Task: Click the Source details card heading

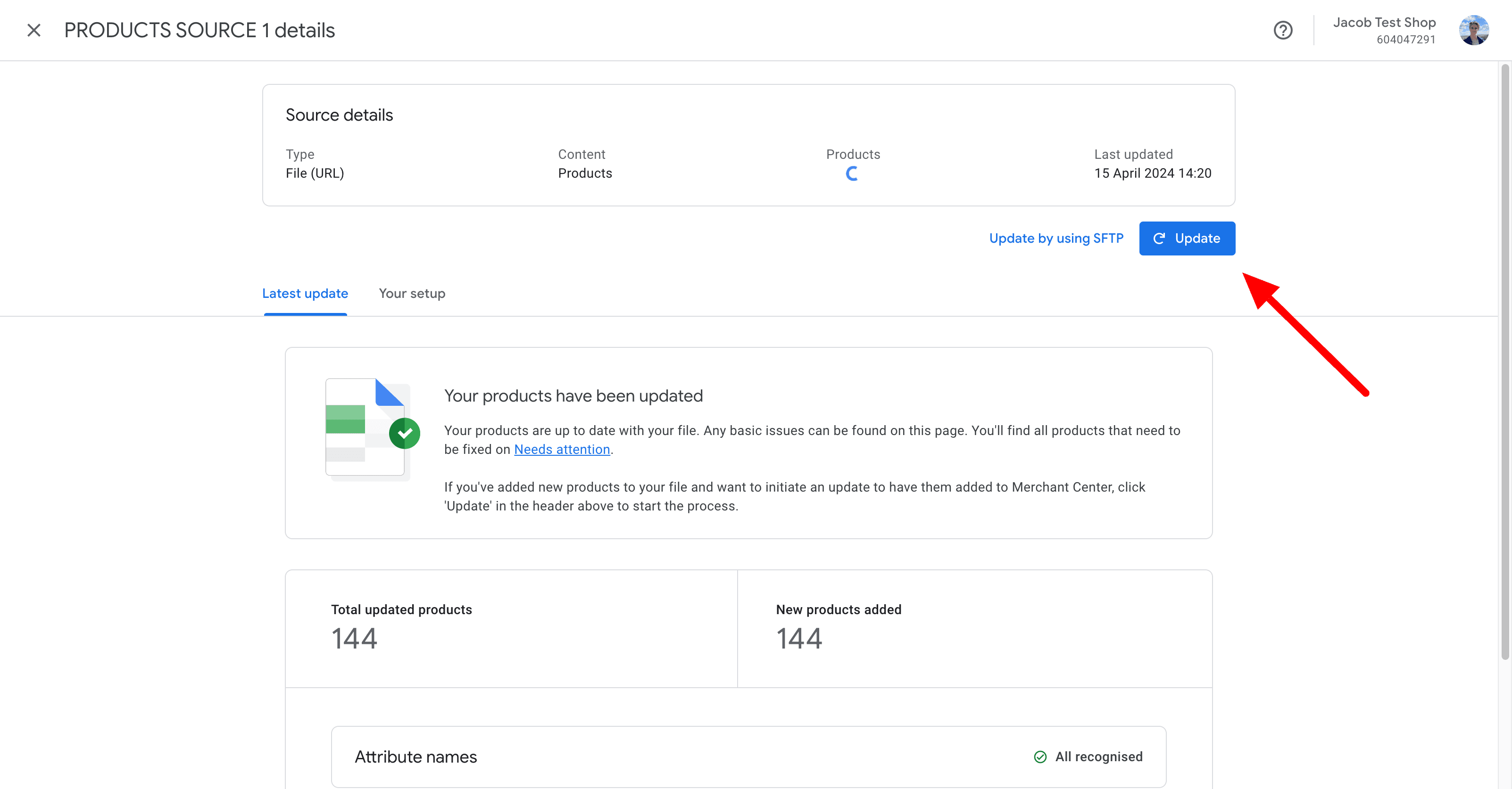Action: (339, 115)
